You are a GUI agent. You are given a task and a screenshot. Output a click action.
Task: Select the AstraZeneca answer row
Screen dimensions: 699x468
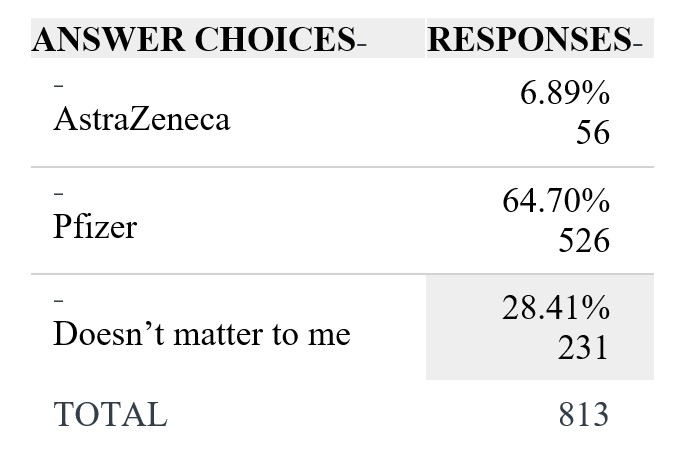click(x=342, y=112)
